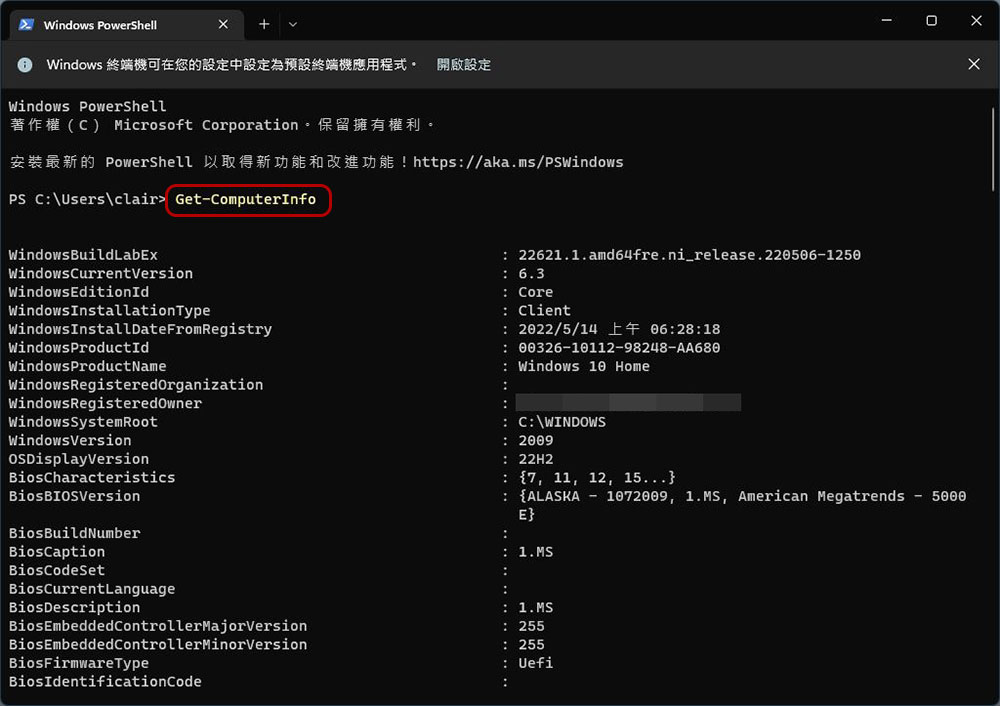Minimize the terminal window
Image resolution: width=1000 pixels, height=706 pixels.
point(886,20)
